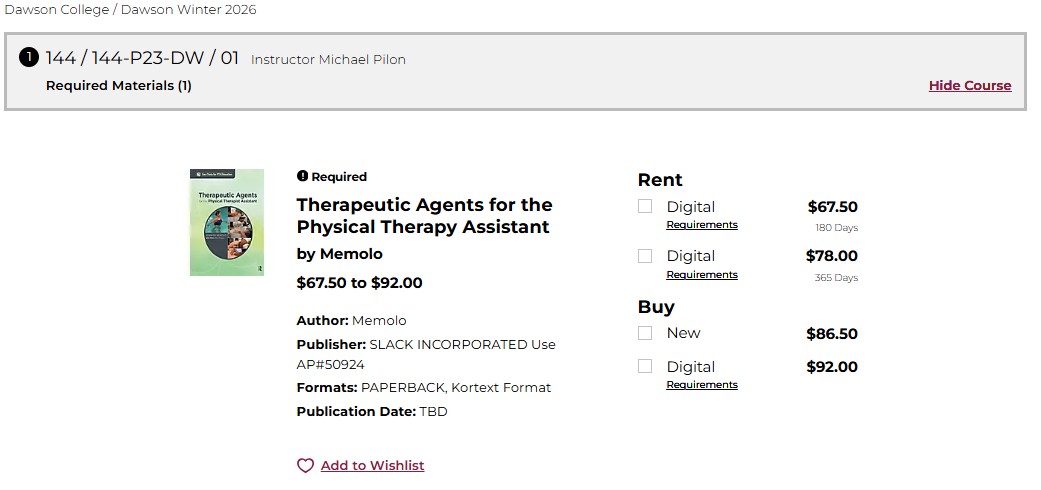1041x490 pixels.
Task: Click the 144 / 144-P23-DW / 01 course header
Action: pos(143,58)
